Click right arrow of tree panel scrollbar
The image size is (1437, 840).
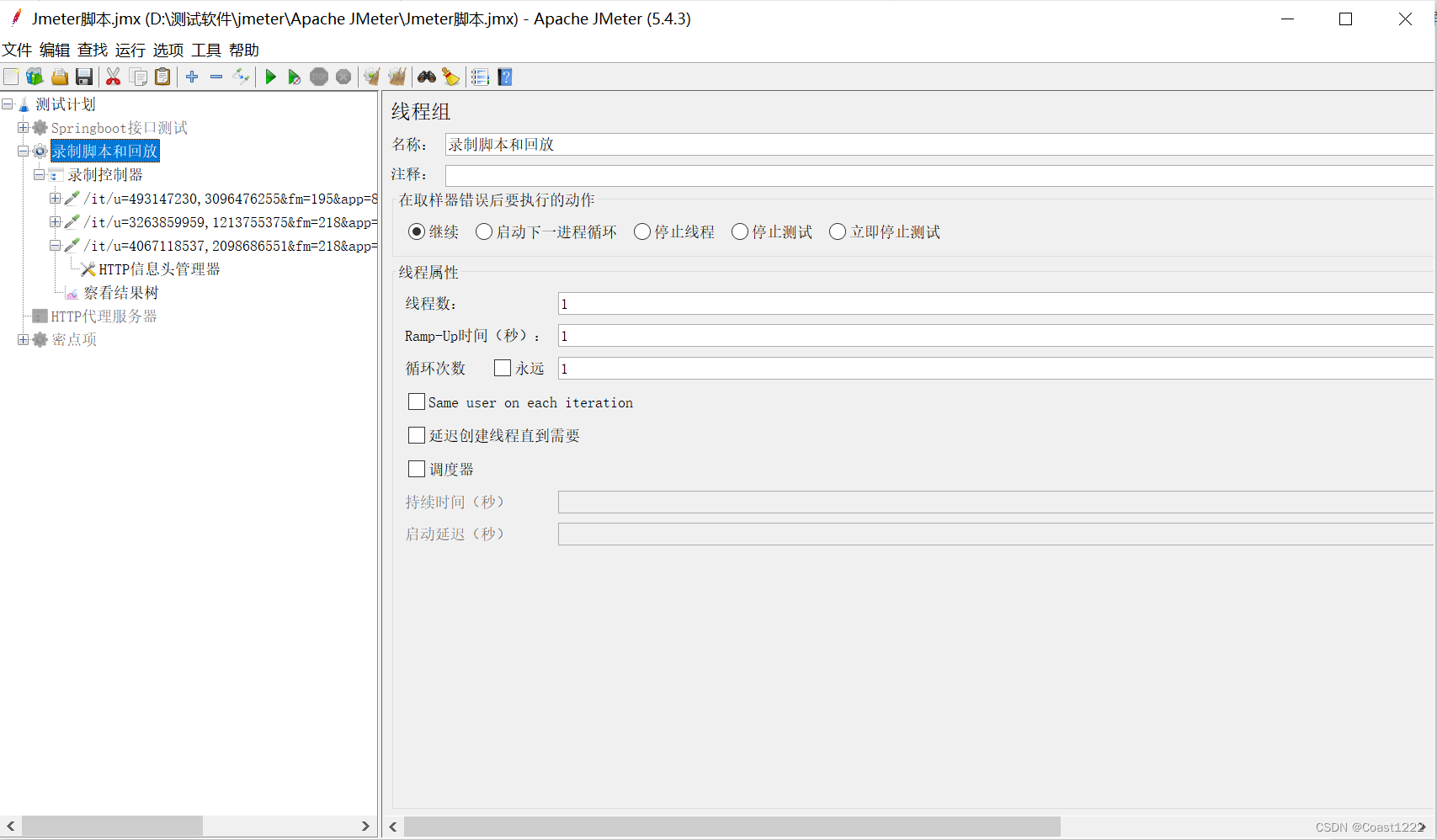365,827
